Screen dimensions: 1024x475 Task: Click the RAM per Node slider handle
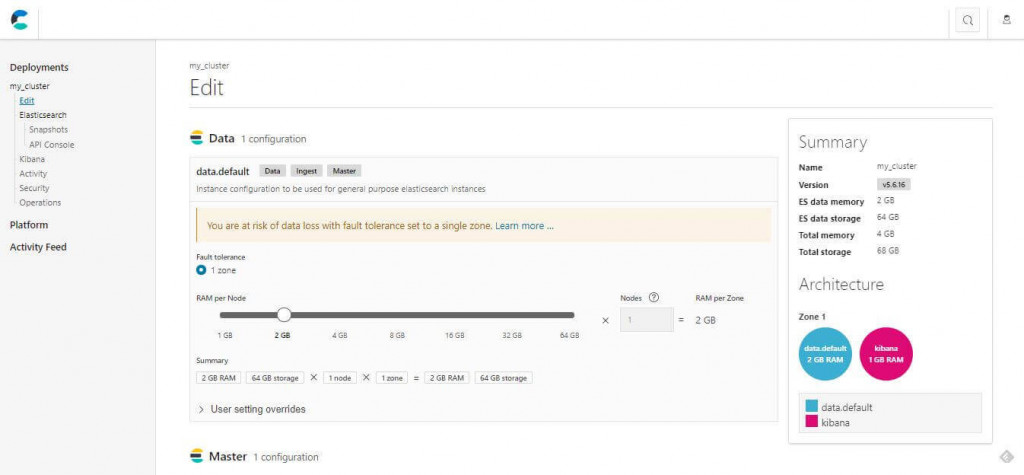(283, 315)
